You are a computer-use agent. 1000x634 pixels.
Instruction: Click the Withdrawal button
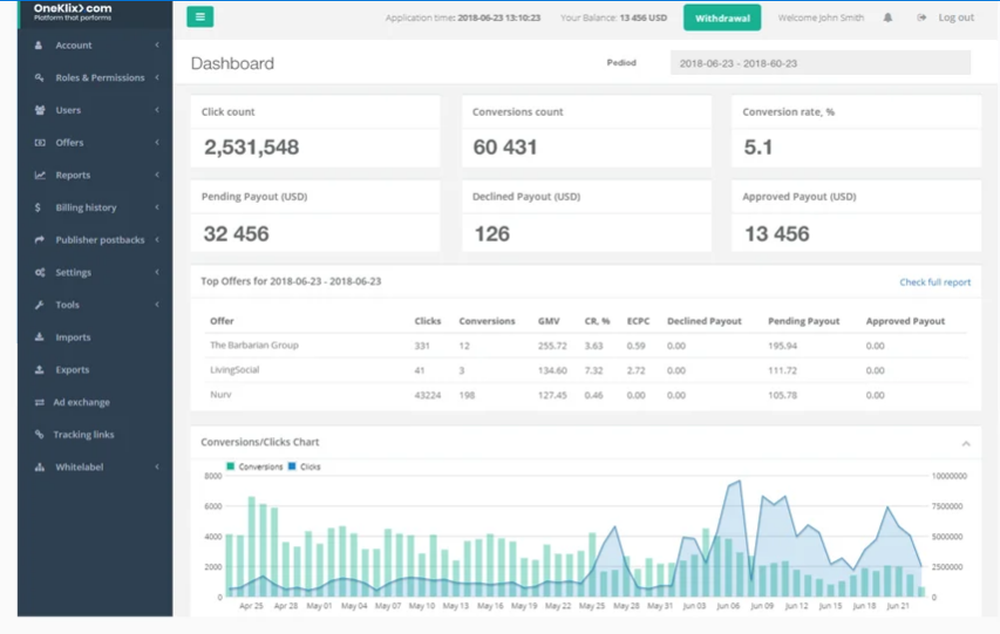[722, 18]
